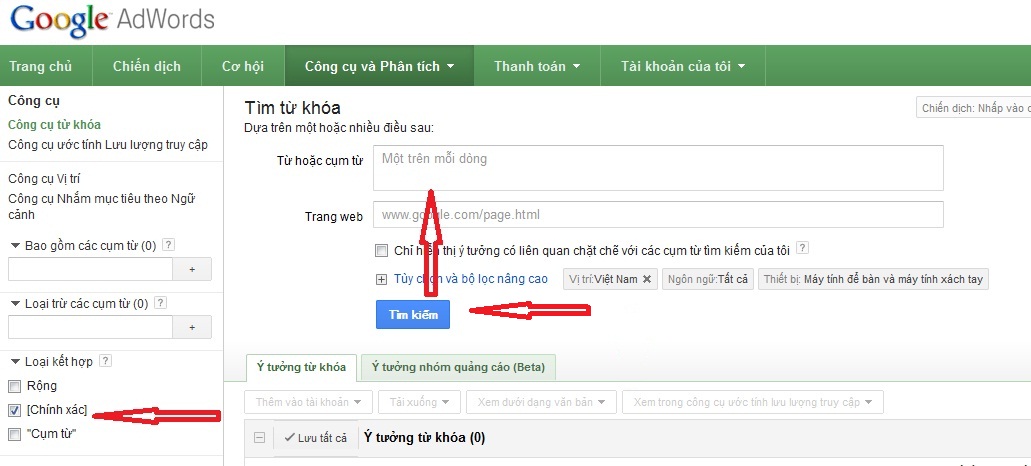Collapse the Loại kết hợp section
The width and height of the screenshot is (1031, 466).
(15, 362)
